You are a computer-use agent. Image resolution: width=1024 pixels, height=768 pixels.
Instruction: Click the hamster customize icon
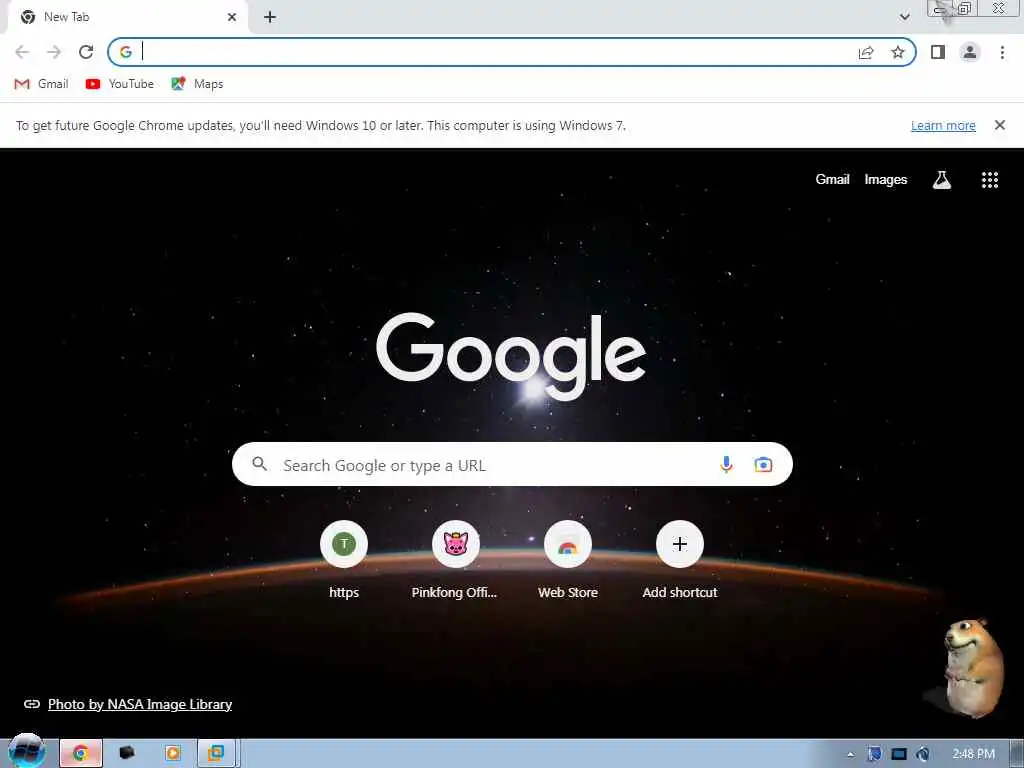point(972,667)
